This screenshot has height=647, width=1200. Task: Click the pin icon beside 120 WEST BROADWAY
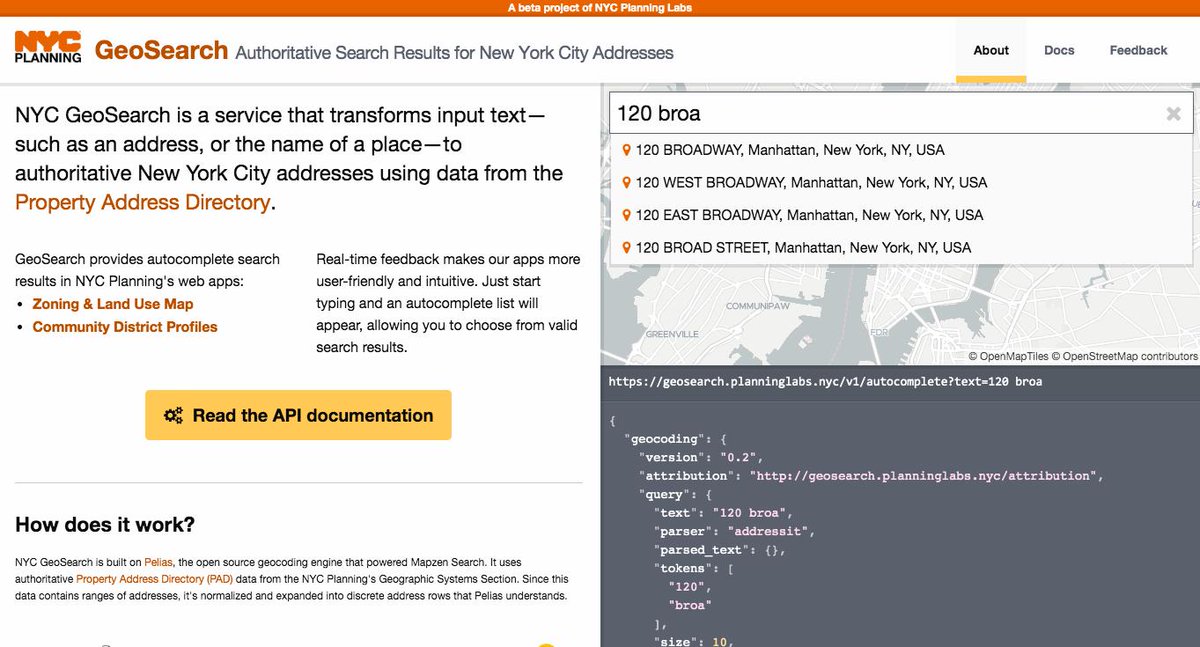627,183
